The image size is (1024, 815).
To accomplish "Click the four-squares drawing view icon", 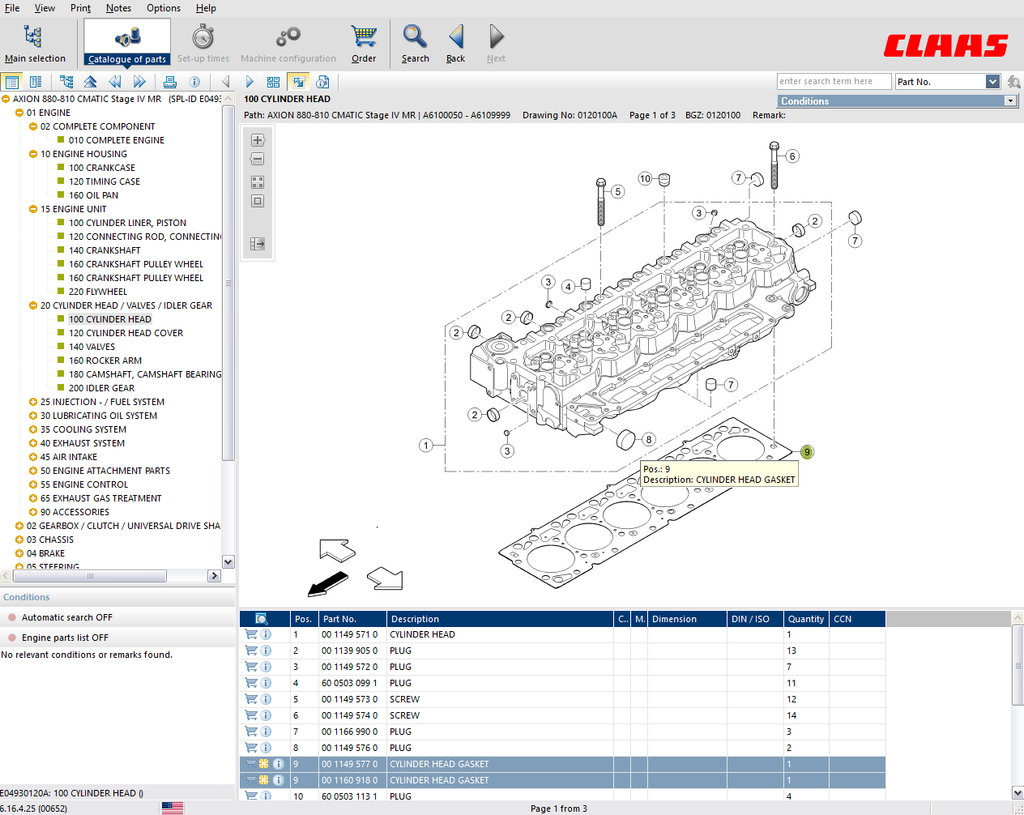I will (257, 182).
